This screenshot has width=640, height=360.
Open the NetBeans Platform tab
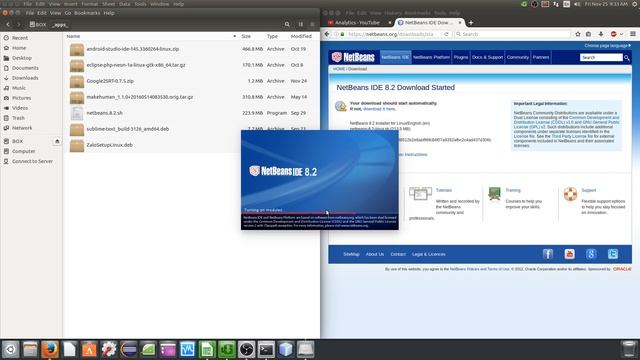[x=431, y=57]
